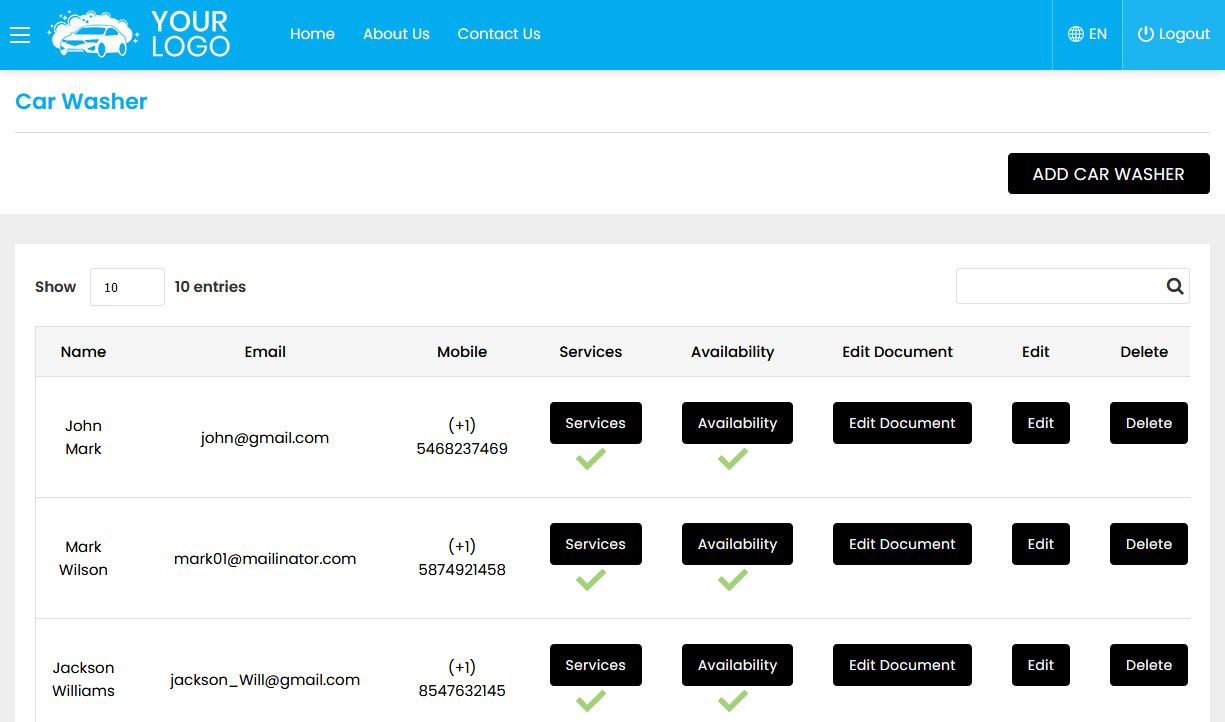The height and width of the screenshot is (722, 1225).
Task: Open the hamburger menu icon
Action: point(20,35)
